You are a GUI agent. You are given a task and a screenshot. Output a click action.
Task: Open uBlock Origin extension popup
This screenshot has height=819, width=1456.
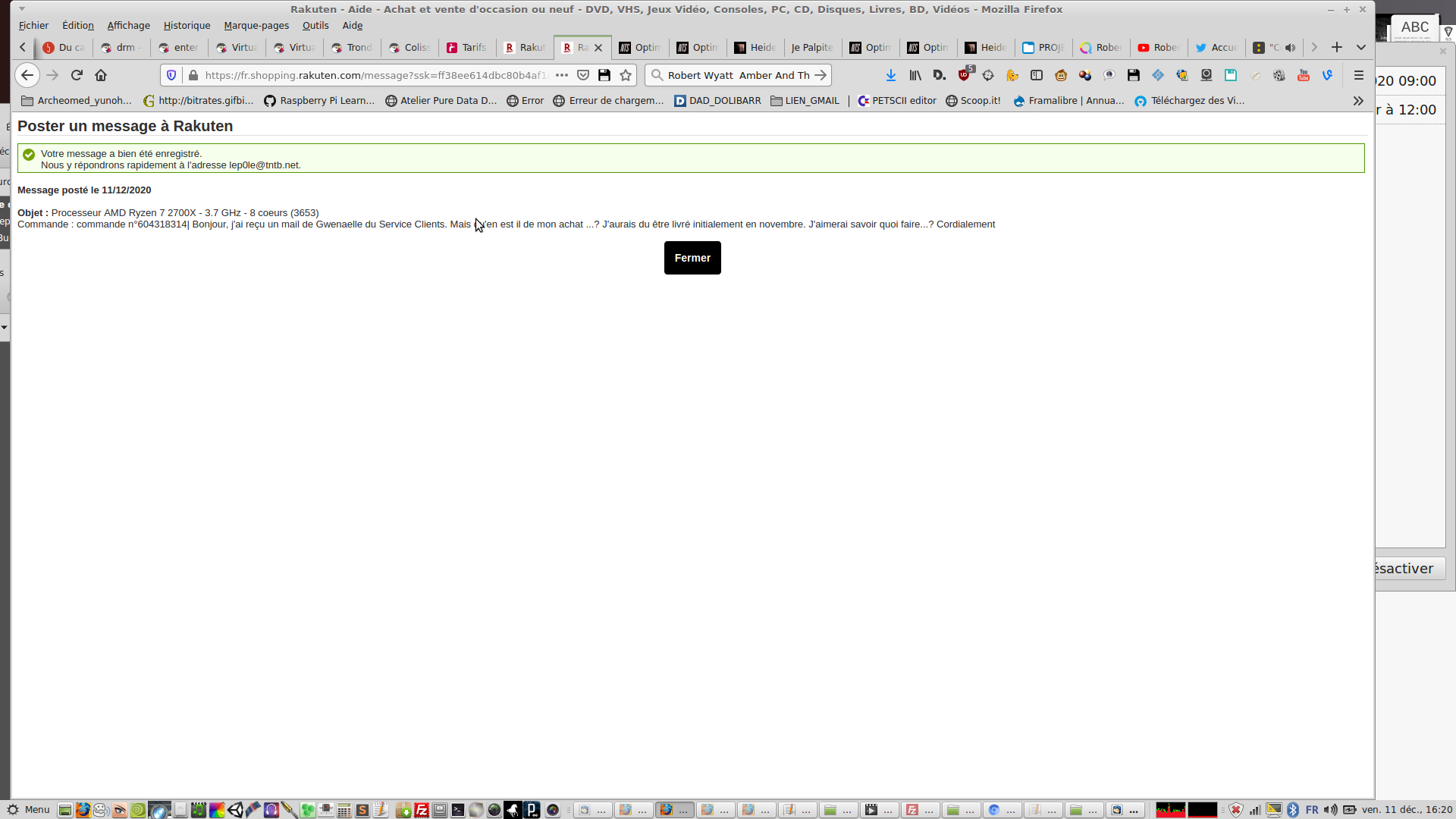964,75
